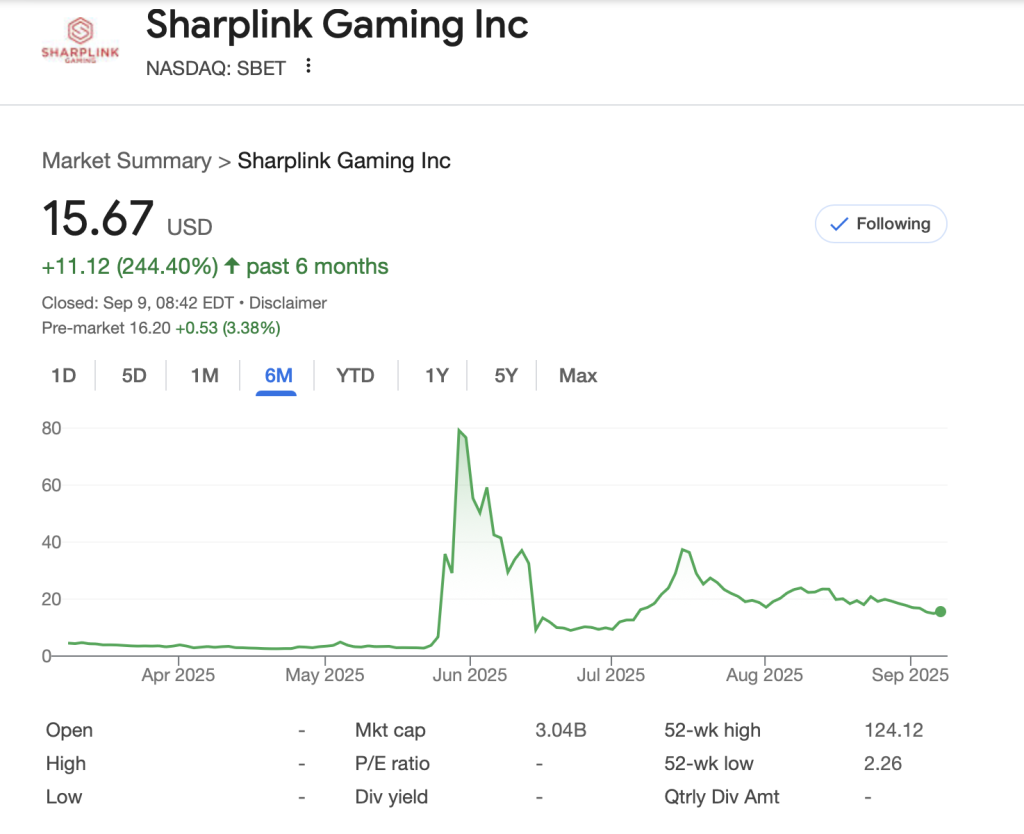Switch to the Max chart range
Image resolution: width=1024 pixels, height=834 pixels.
pos(578,376)
